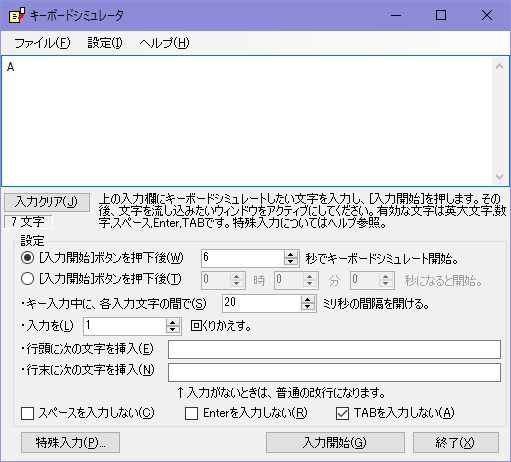Screen dimensions: 511x462
Task: Select the start at specific time radio option (T)
Action: 27,279
